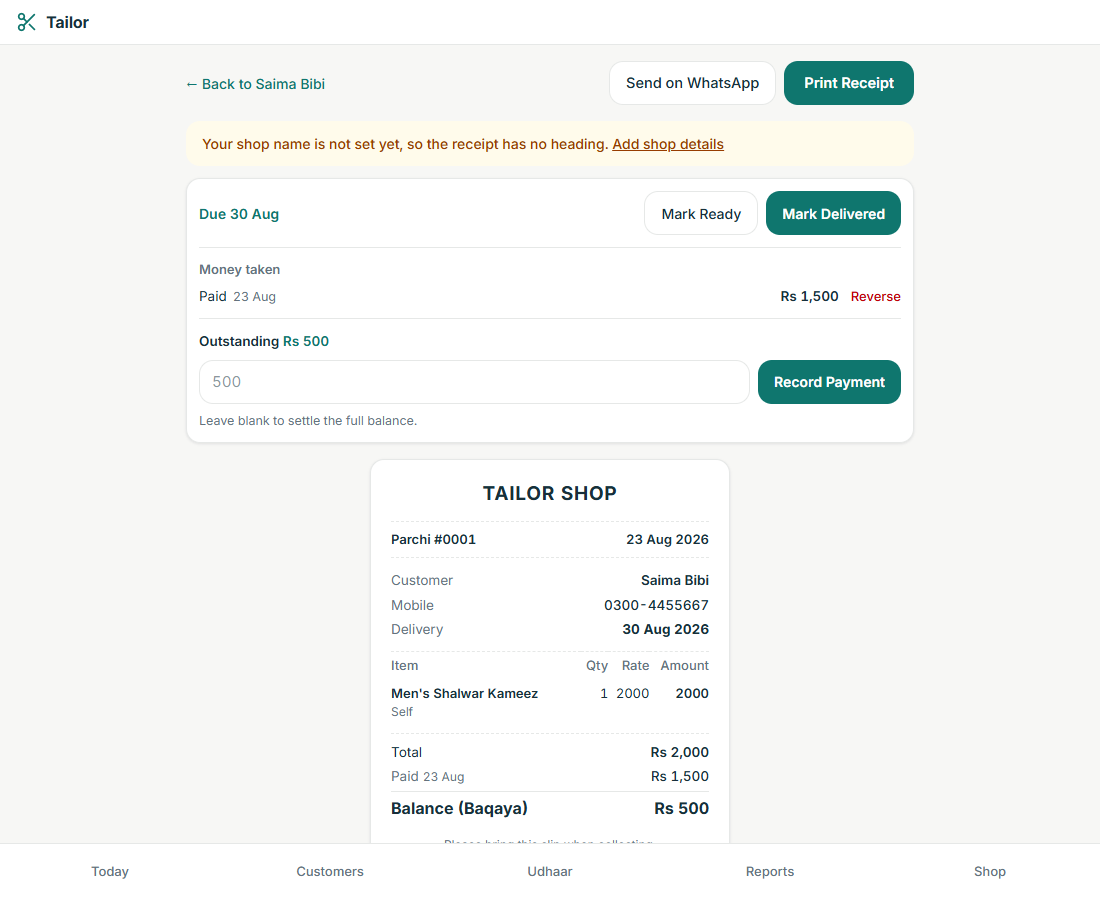This screenshot has width=1100, height=900.
Task: Open the Add shop details link
Action: (x=668, y=144)
